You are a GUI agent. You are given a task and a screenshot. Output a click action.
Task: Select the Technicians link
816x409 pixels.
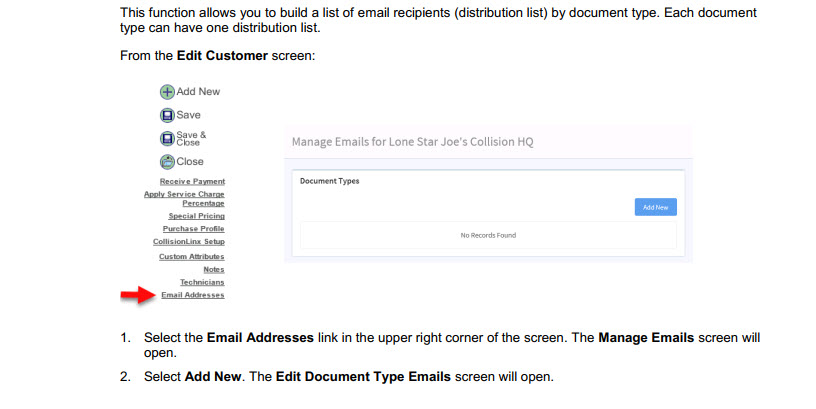(202, 282)
